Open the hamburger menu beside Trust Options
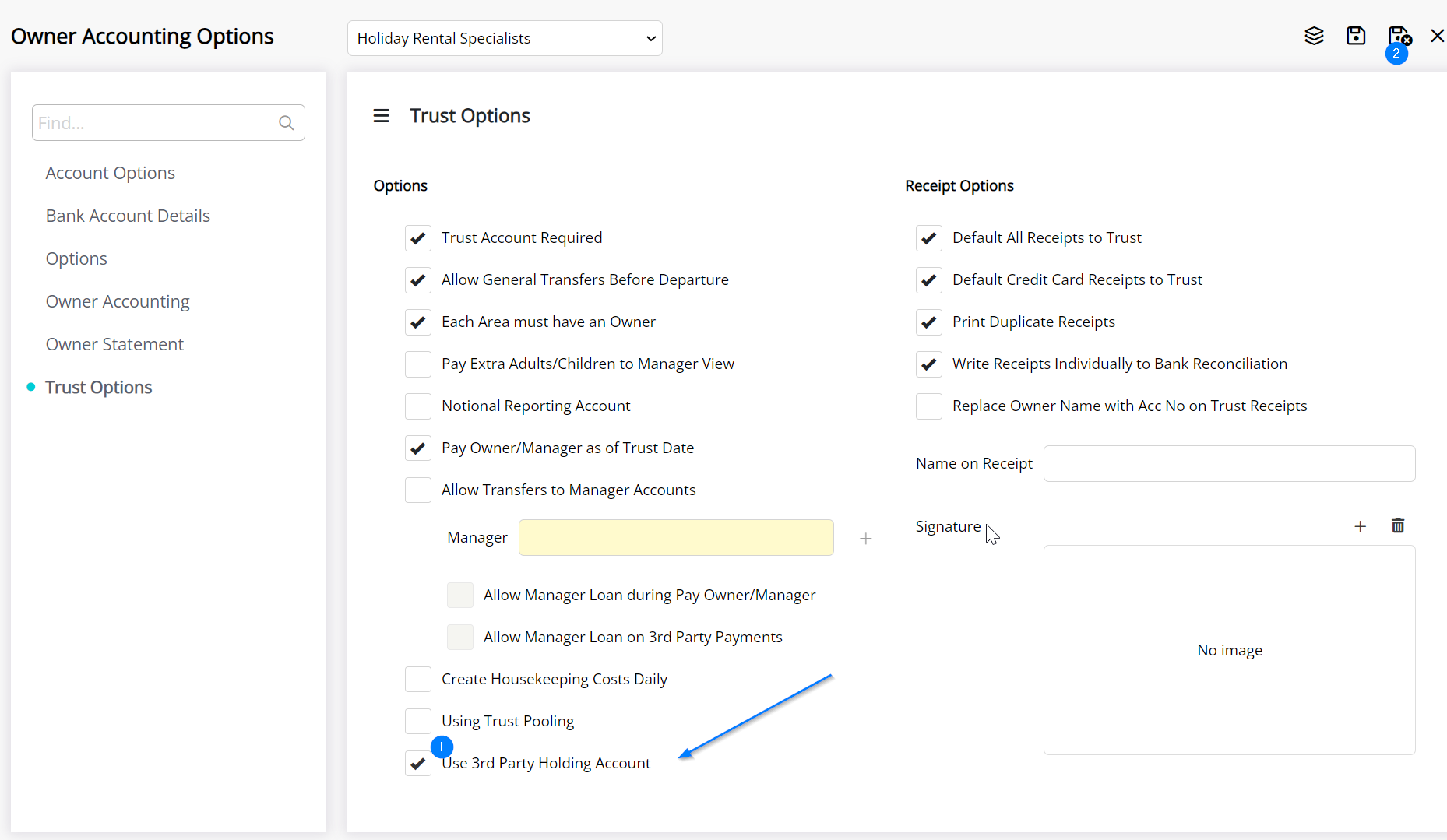Image resolution: width=1447 pixels, height=840 pixels. pos(381,116)
